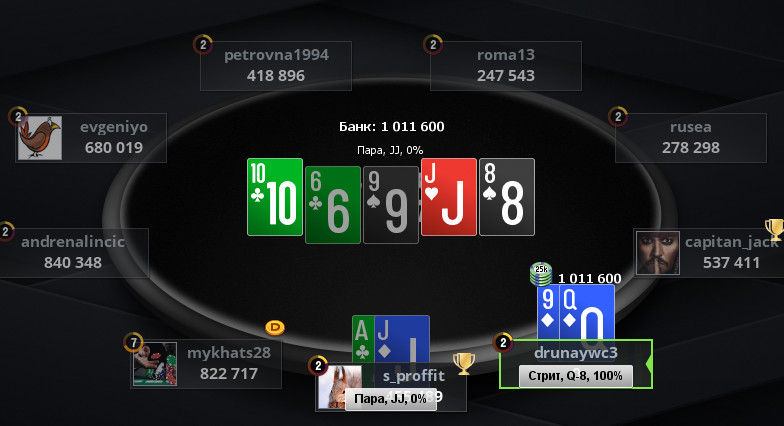
Task: Click the andrenalincic player panel
Action: 74,252
